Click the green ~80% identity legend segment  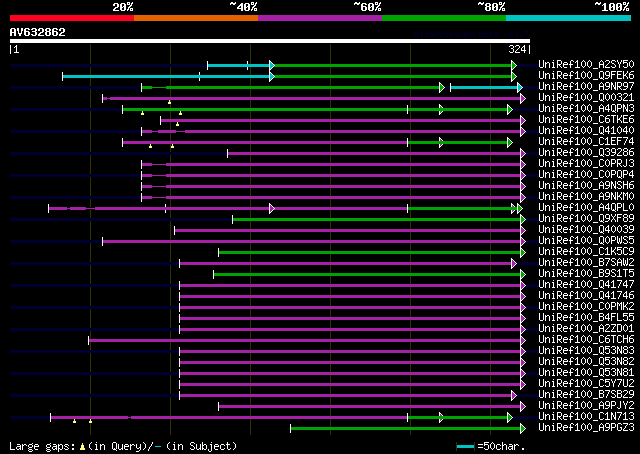tap(444, 18)
